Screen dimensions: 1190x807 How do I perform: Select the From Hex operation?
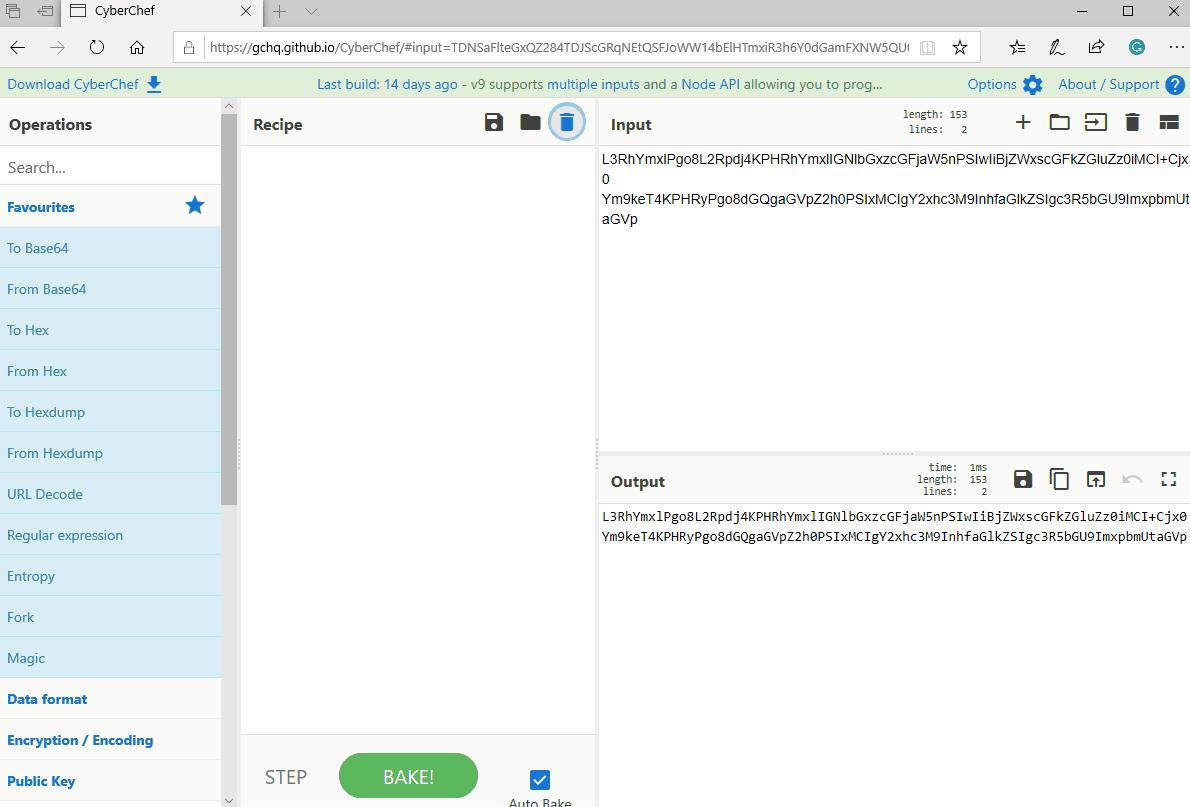coord(110,371)
